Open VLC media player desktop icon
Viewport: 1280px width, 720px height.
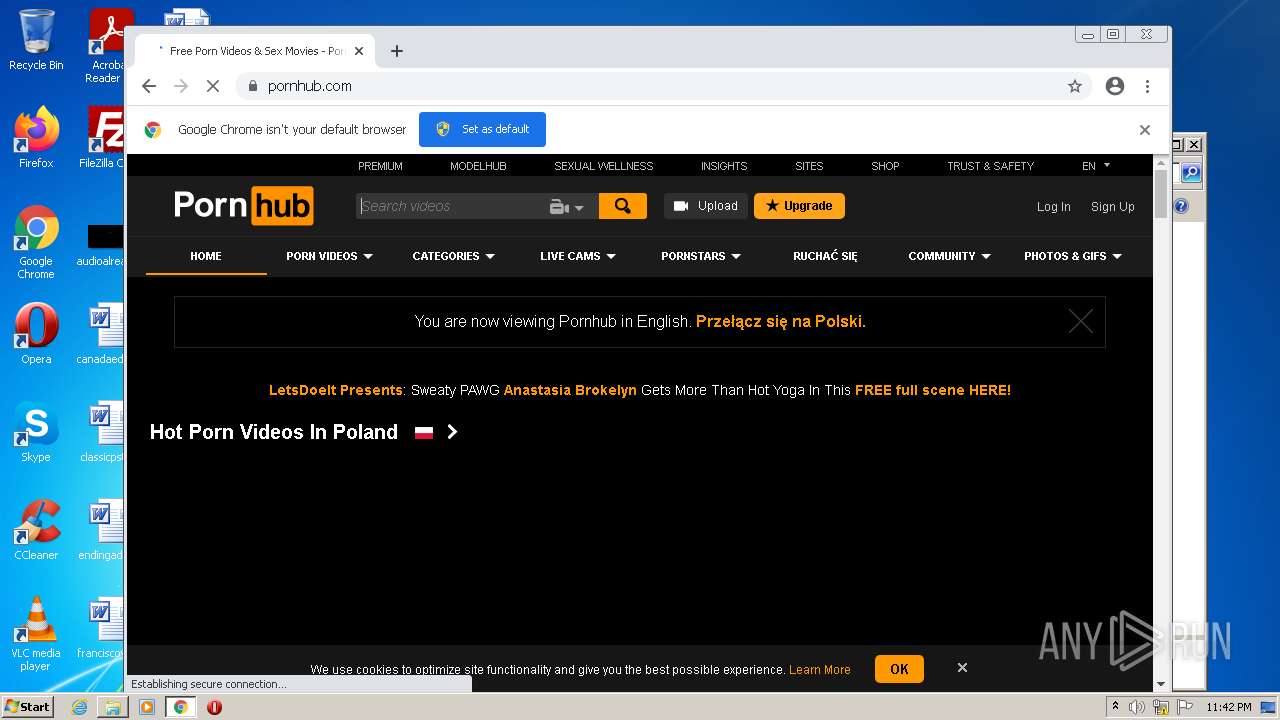pos(36,634)
